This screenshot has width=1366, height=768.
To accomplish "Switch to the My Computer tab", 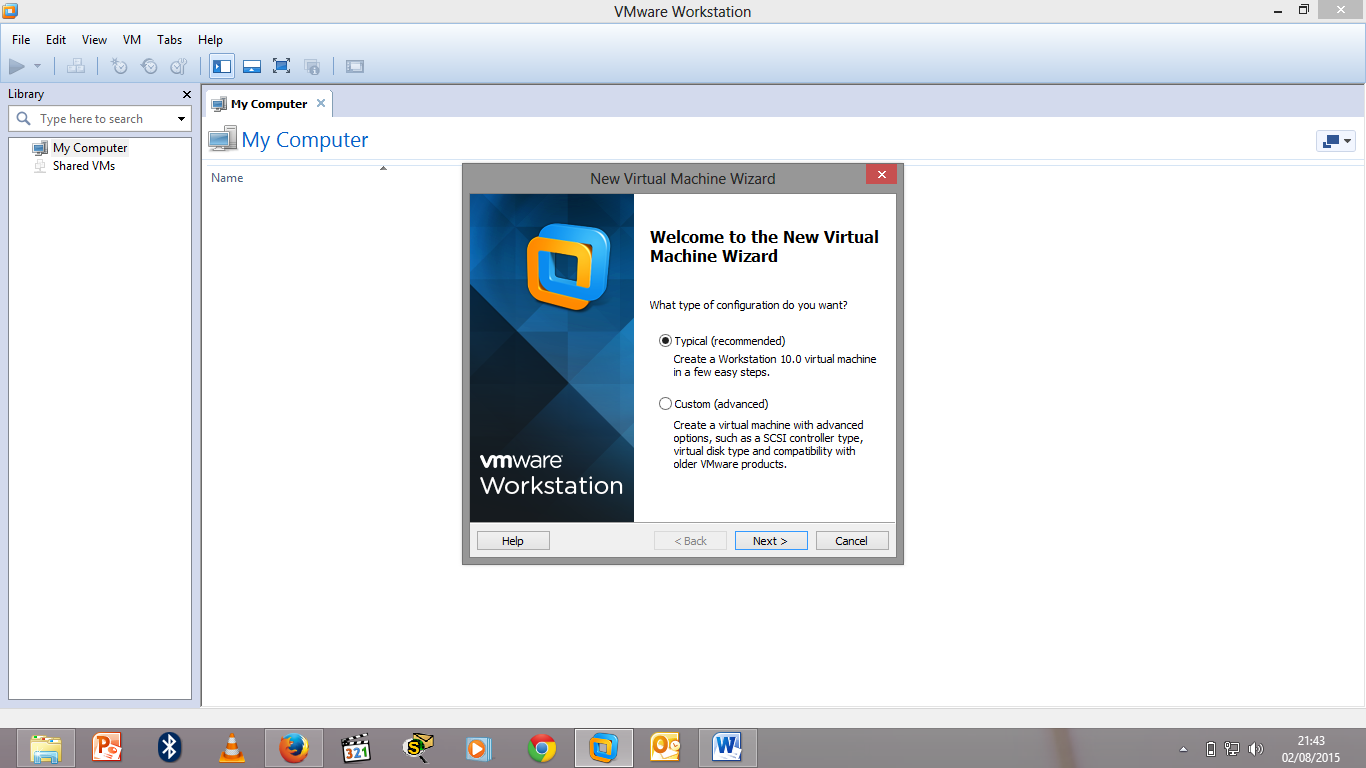I will point(267,103).
